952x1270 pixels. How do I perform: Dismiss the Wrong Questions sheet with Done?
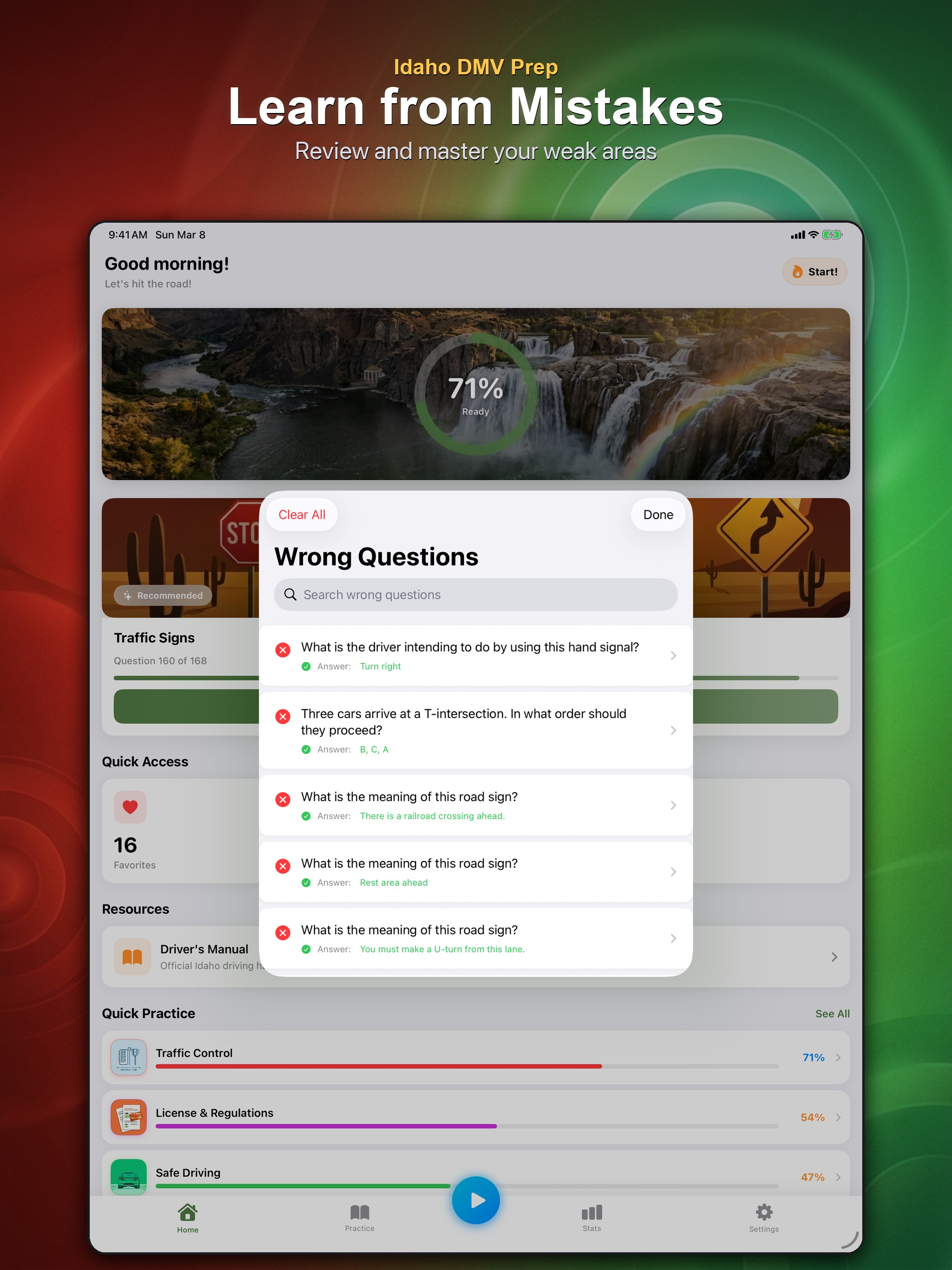(x=658, y=515)
